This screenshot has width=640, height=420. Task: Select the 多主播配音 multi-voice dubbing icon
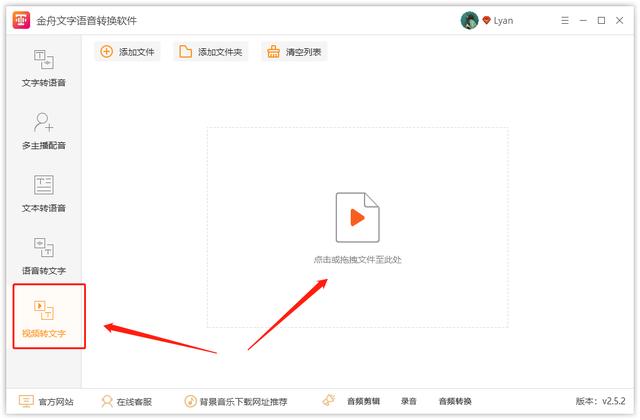(44, 122)
